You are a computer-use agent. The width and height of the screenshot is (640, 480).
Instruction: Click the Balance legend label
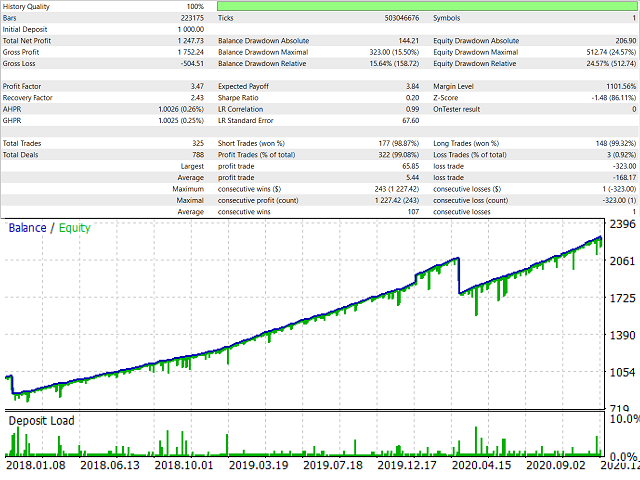click(x=27, y=227)
